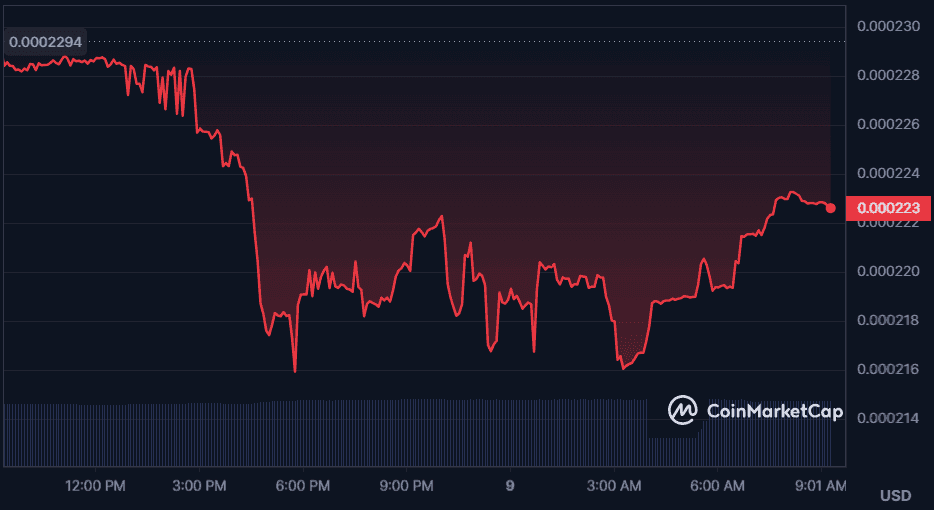Image resolution: width=934 pixels, height=510 pixels.
Task: Click the 6:00 AM time label
Action: [719, 486]
